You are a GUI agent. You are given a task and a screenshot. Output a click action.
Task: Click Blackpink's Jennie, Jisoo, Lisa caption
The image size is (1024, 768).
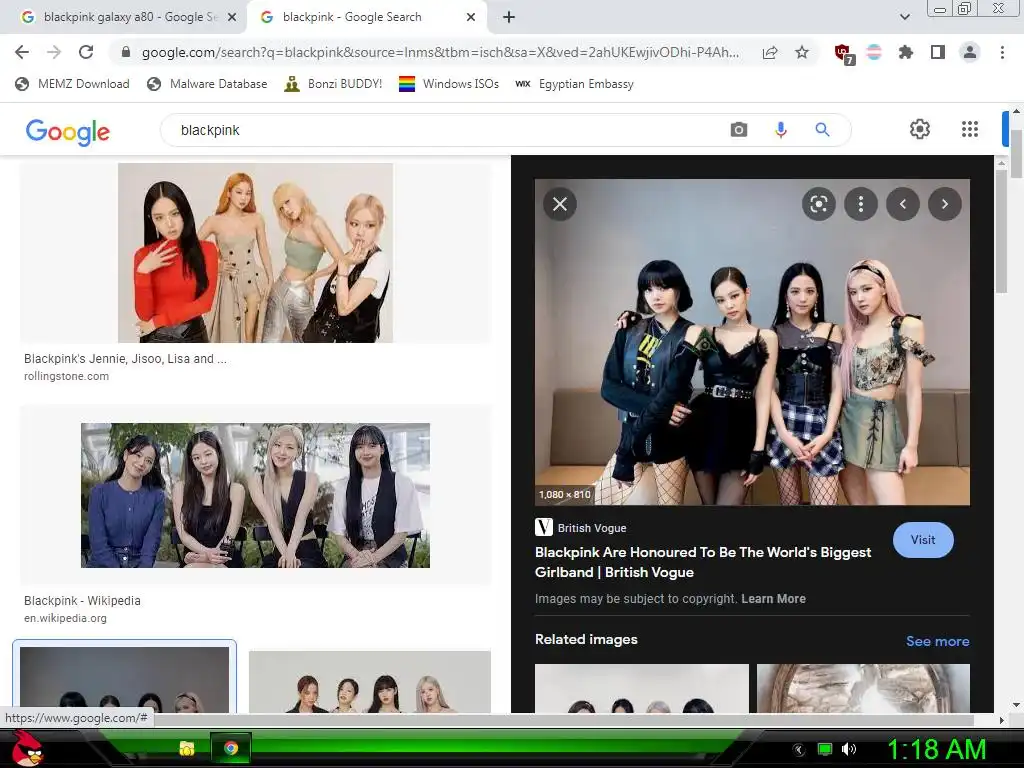pos(125,359)
